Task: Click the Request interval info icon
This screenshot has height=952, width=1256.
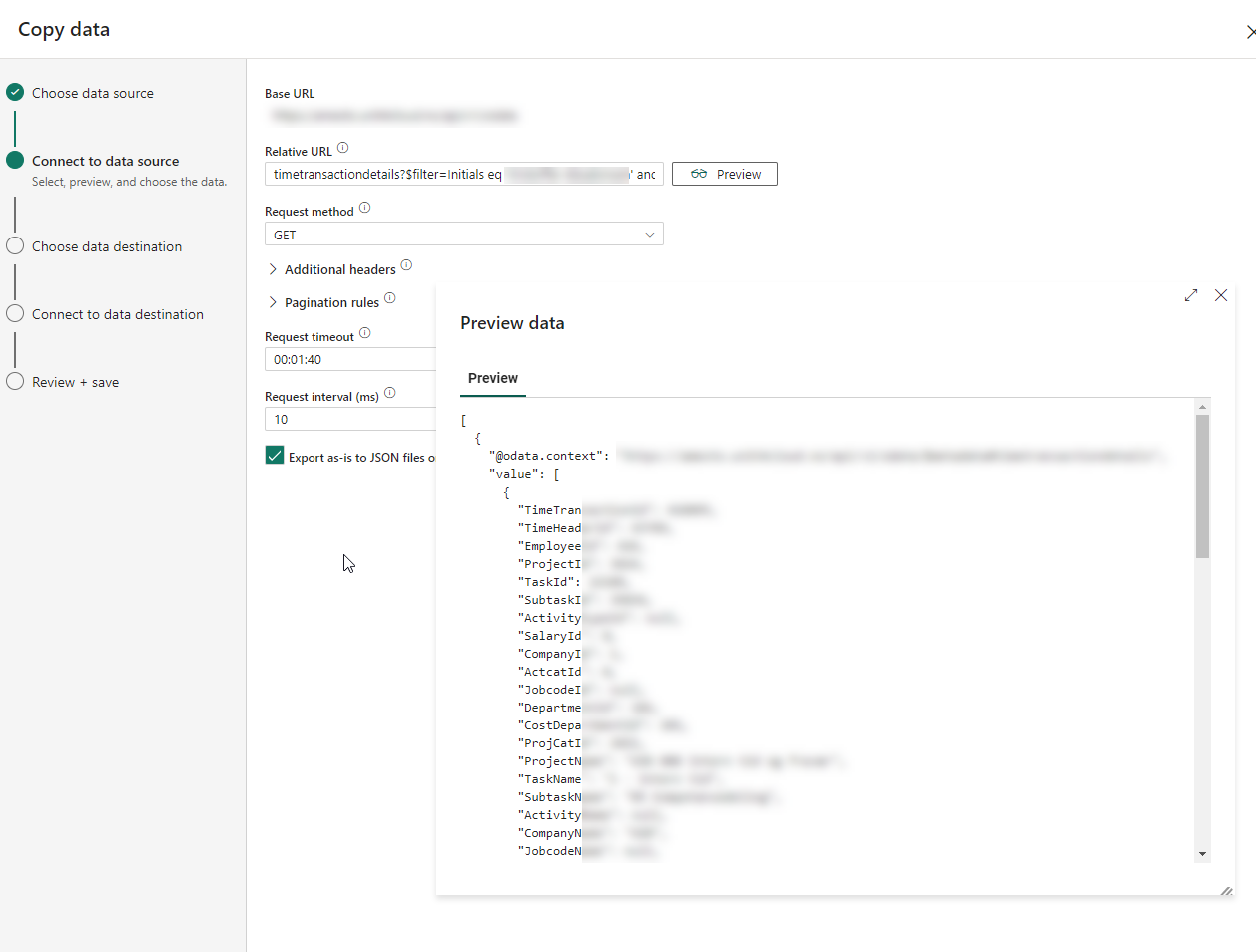Action: coord(390,393)
